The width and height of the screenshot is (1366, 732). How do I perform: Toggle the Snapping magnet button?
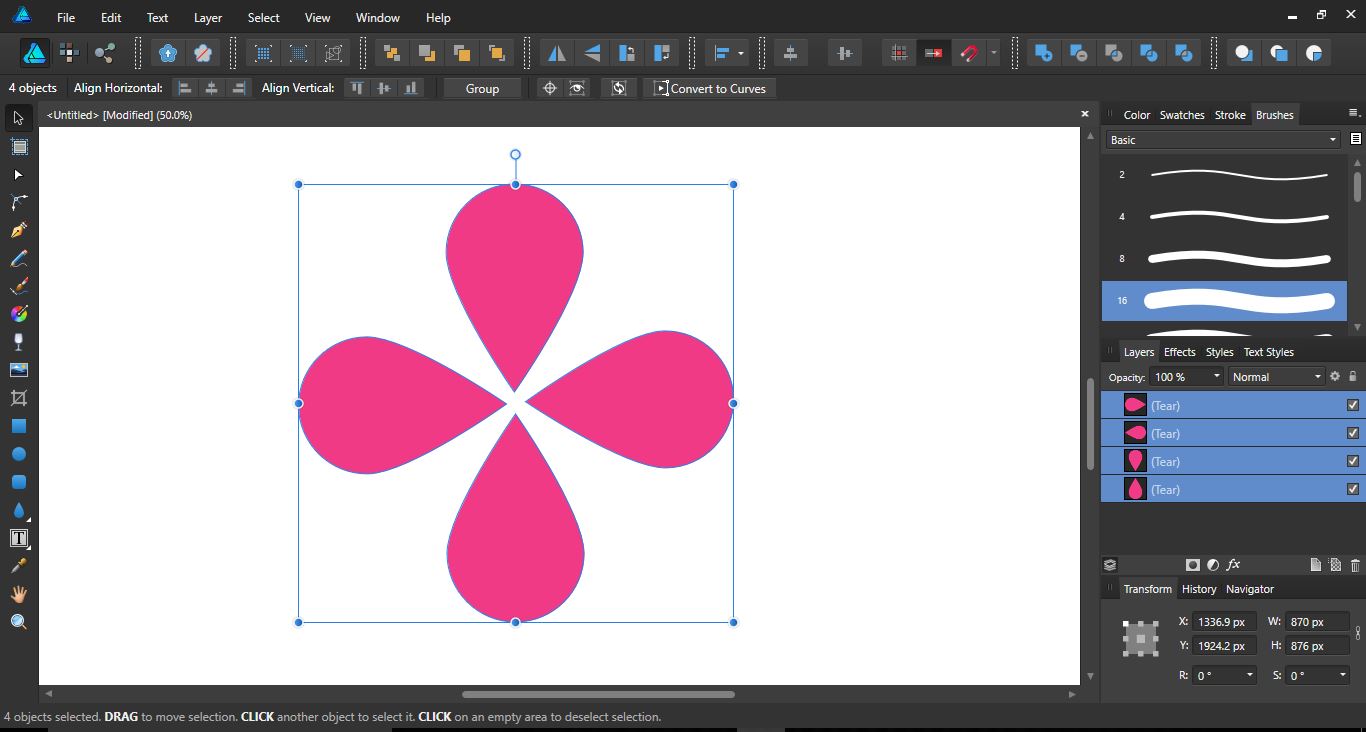pyautogui.click(x=968, y=53)
